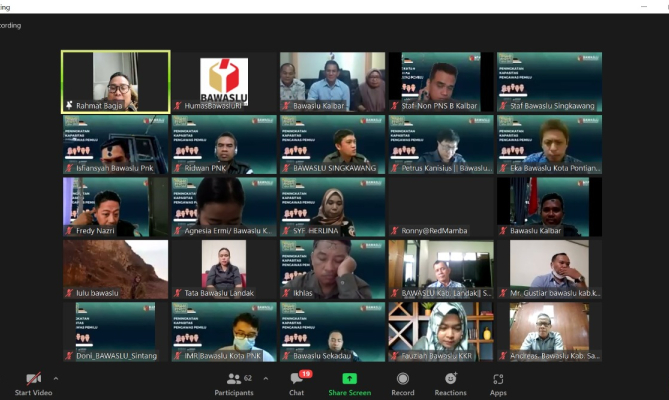669x400 pixels.
Task: Click the Ikhlas participant video
Action: 332,268
